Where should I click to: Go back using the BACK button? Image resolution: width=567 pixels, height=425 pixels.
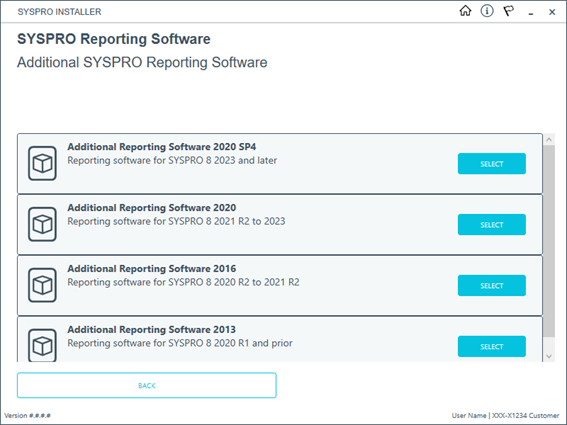coord(147,386)
